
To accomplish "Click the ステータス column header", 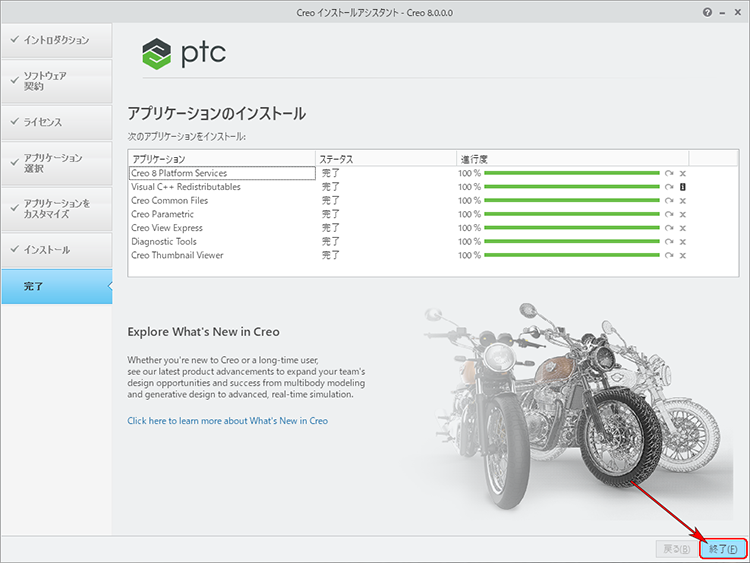I will (x=386, y=159).
